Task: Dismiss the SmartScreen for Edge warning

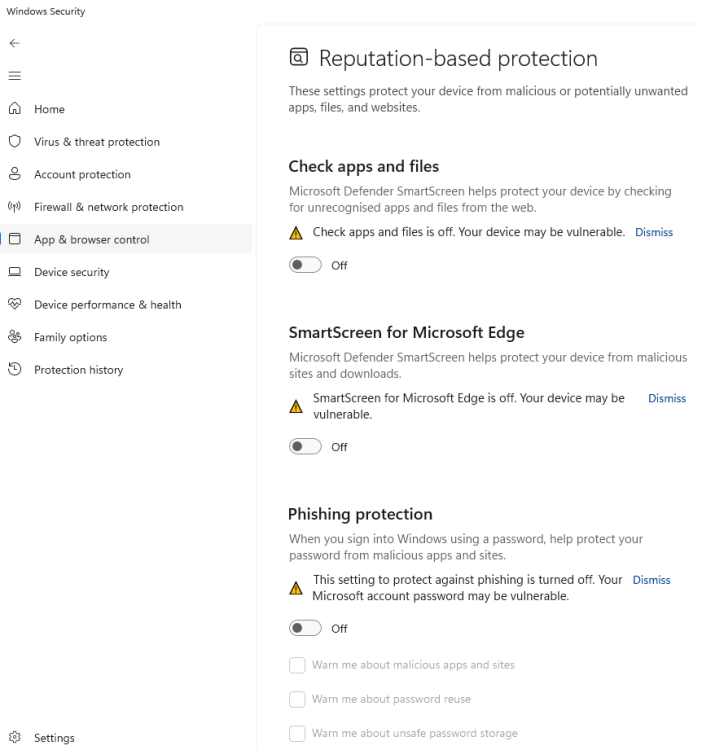Action: [667, 398]
